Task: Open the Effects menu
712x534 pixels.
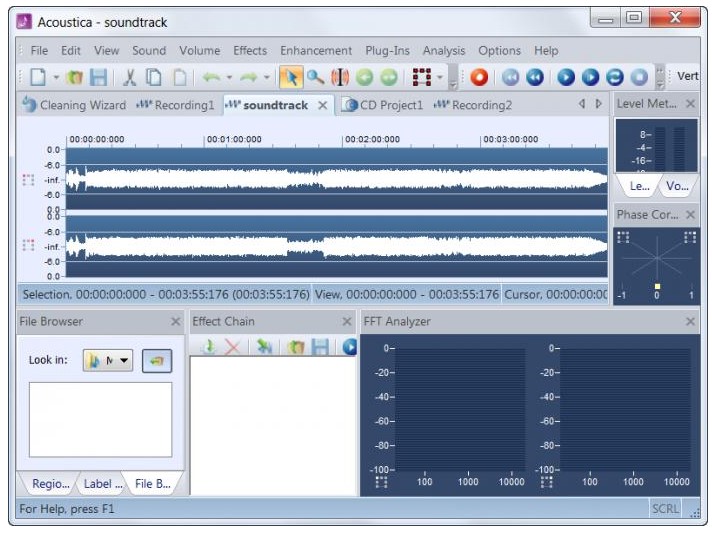Action: point(250,50)
